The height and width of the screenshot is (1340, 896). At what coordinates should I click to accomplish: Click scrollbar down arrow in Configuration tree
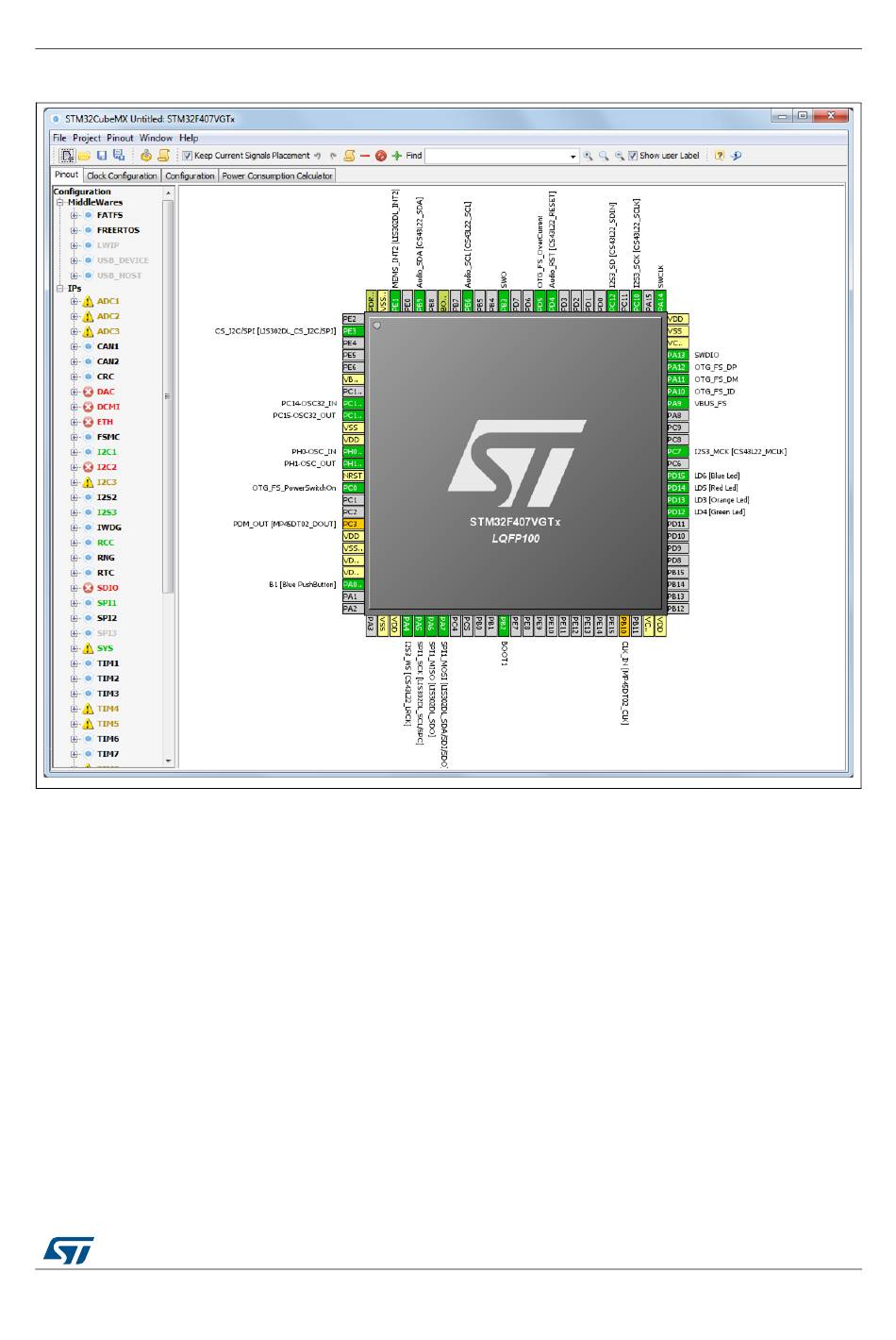[169, 761]
